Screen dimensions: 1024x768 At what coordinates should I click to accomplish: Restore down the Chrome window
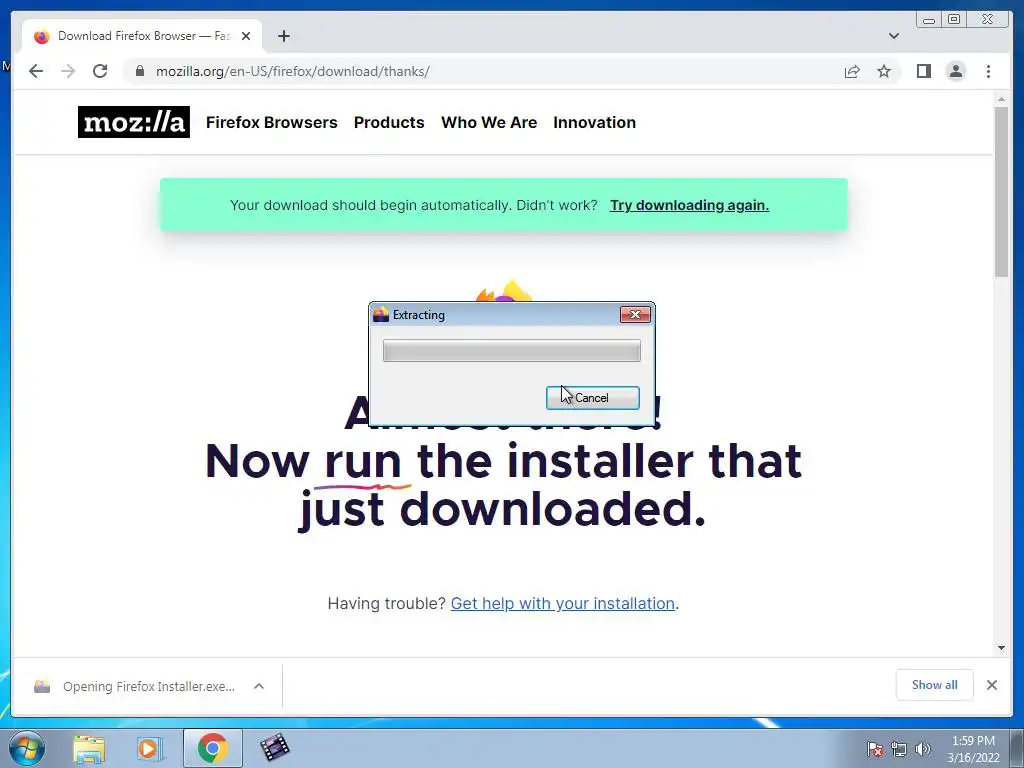click(954, 20)
